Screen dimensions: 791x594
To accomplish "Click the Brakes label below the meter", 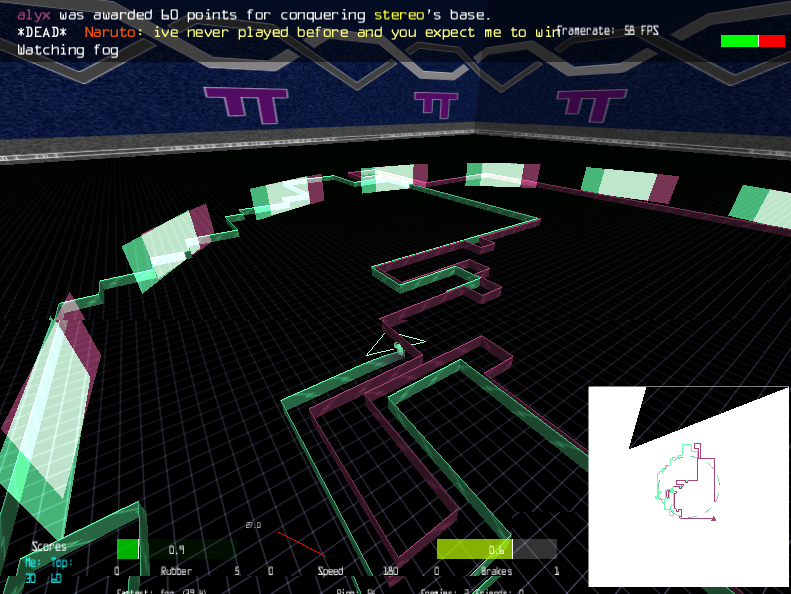I will click(x=496, y=571).
